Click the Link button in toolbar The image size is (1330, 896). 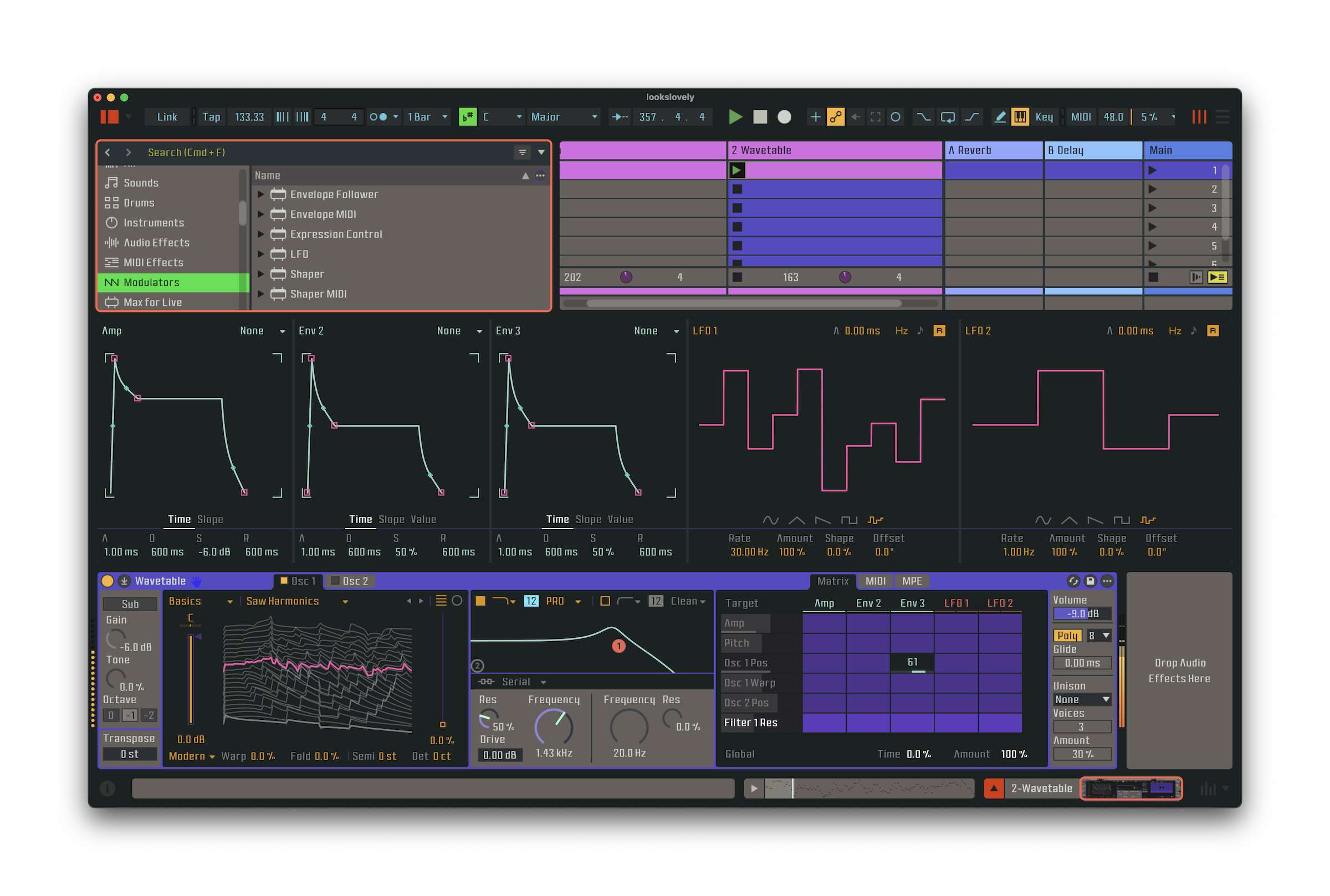click(x=167, y=116)
